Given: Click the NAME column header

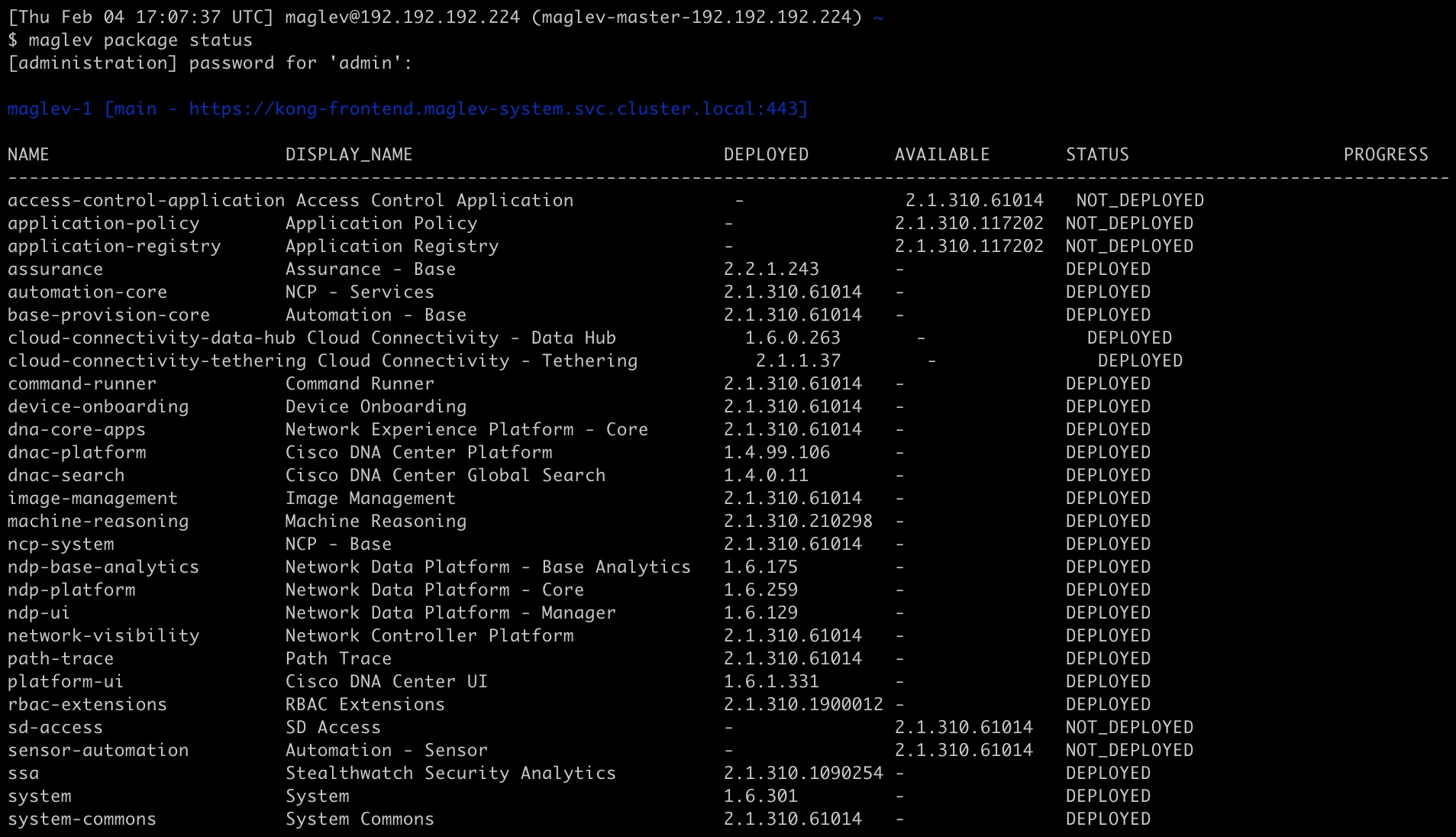Looking at the screenshot, I should [x=28, y=154].
